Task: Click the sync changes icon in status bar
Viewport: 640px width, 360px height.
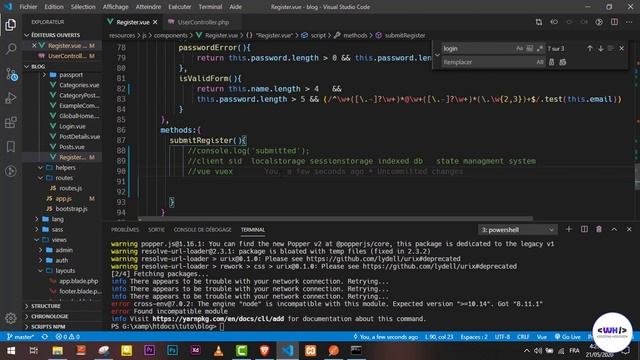Action: 45,337
